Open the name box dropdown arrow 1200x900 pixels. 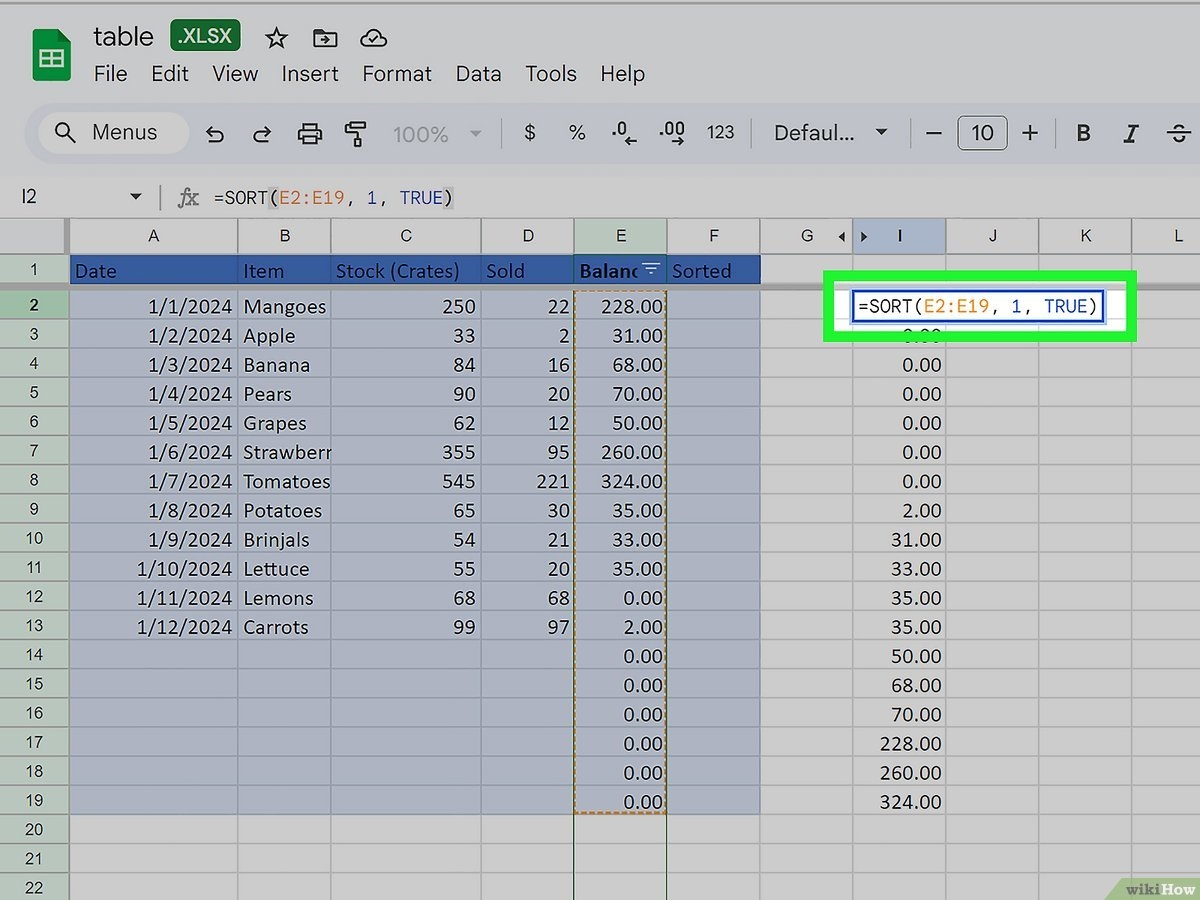(x=136, y=197)
